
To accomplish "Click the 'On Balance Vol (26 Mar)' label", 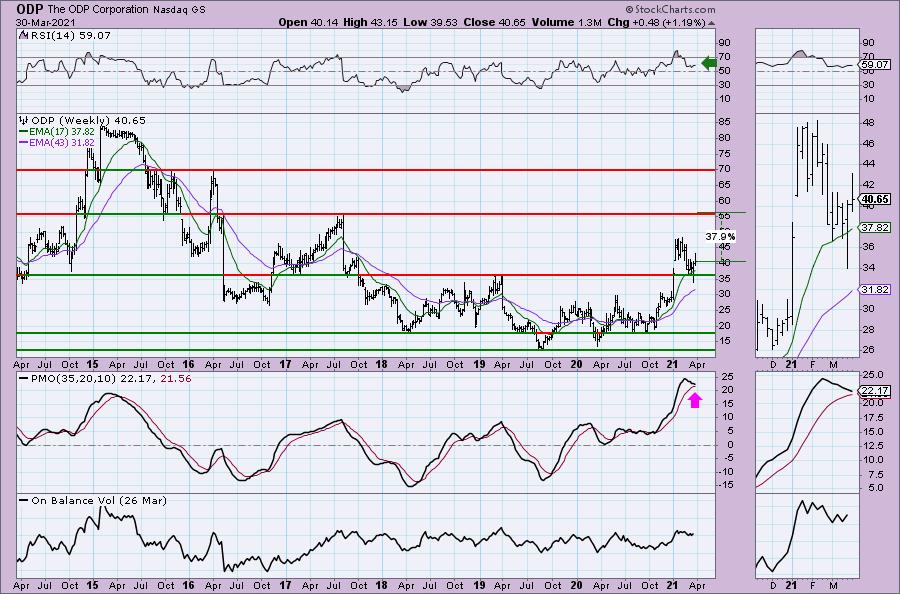I will pos(99,500).
